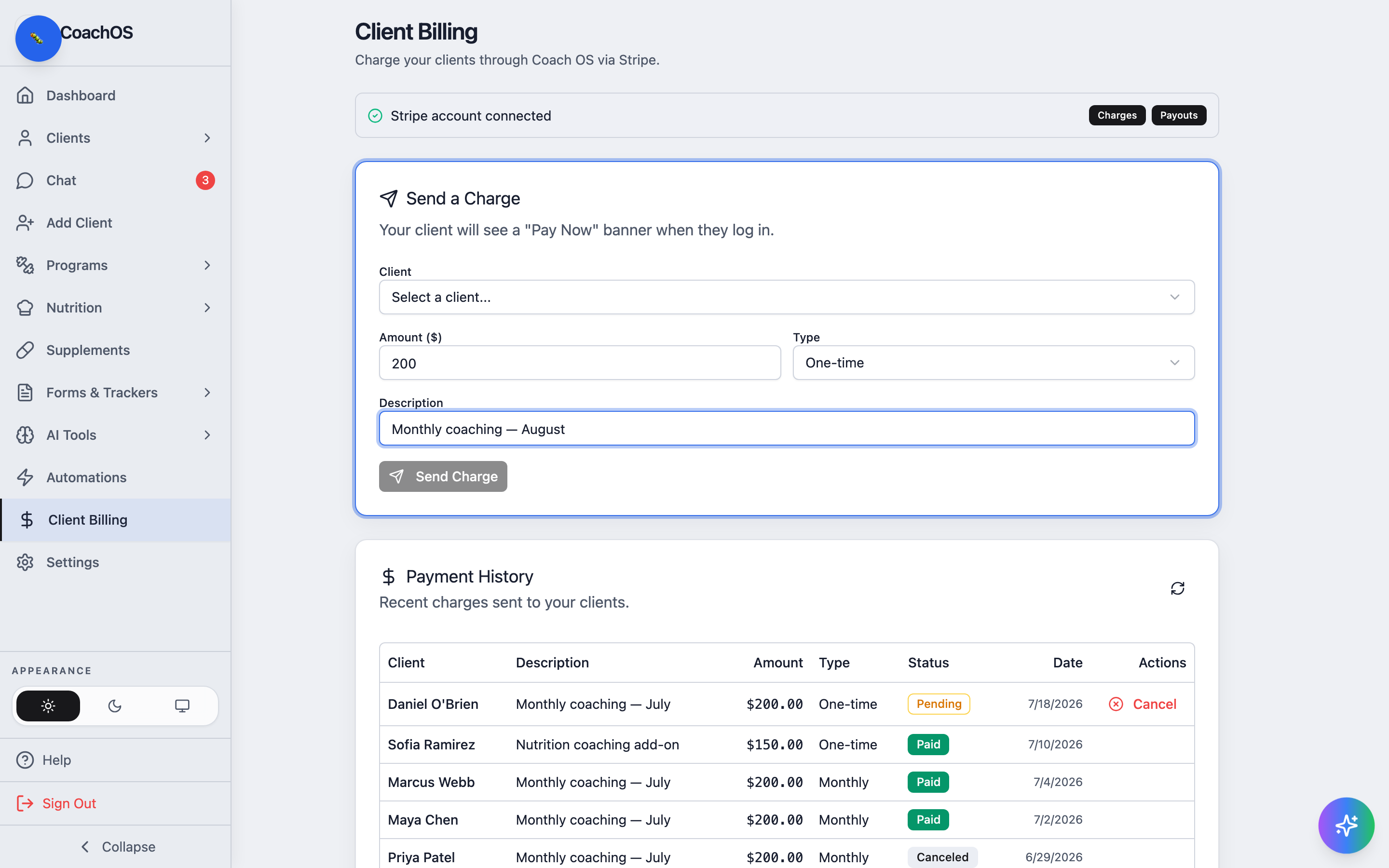Viewport: 1389px width, 868px height.
Task: Click Priya Patel's Canceled status badge
Action: pyautogui.click(x=942, y=857)
